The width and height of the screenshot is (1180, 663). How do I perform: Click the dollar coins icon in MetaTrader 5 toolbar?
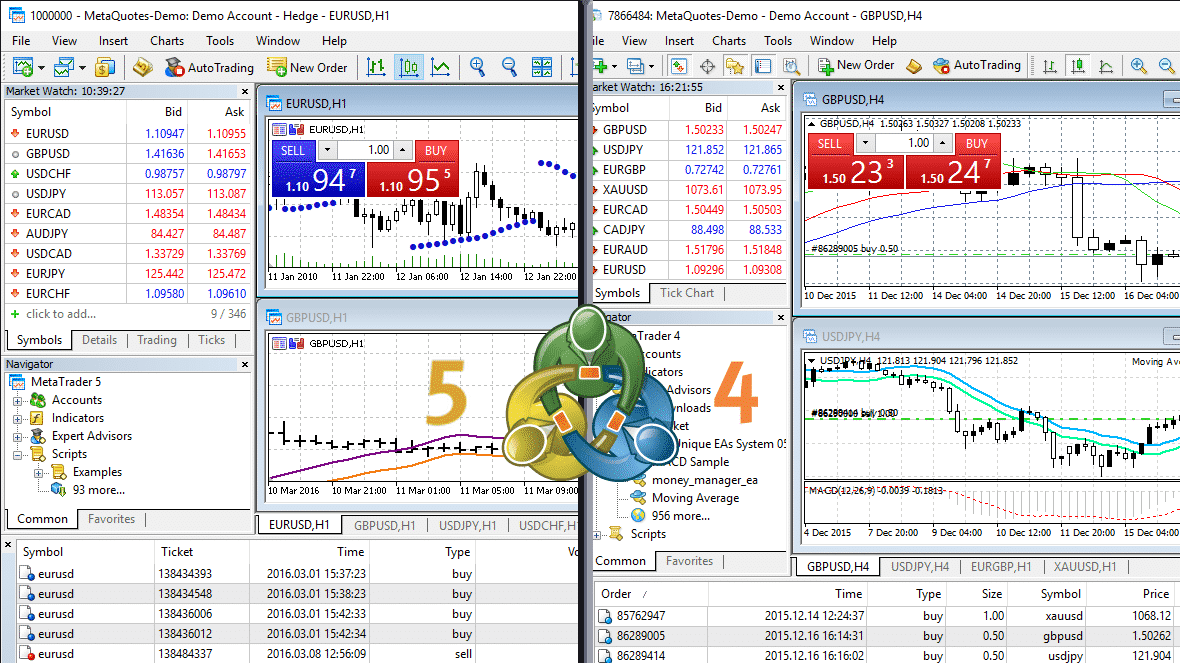105,67
